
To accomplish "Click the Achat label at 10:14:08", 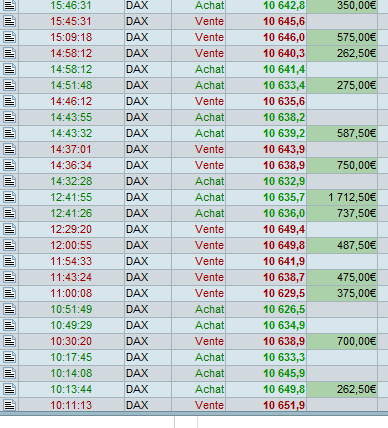I will pos(209,373).
